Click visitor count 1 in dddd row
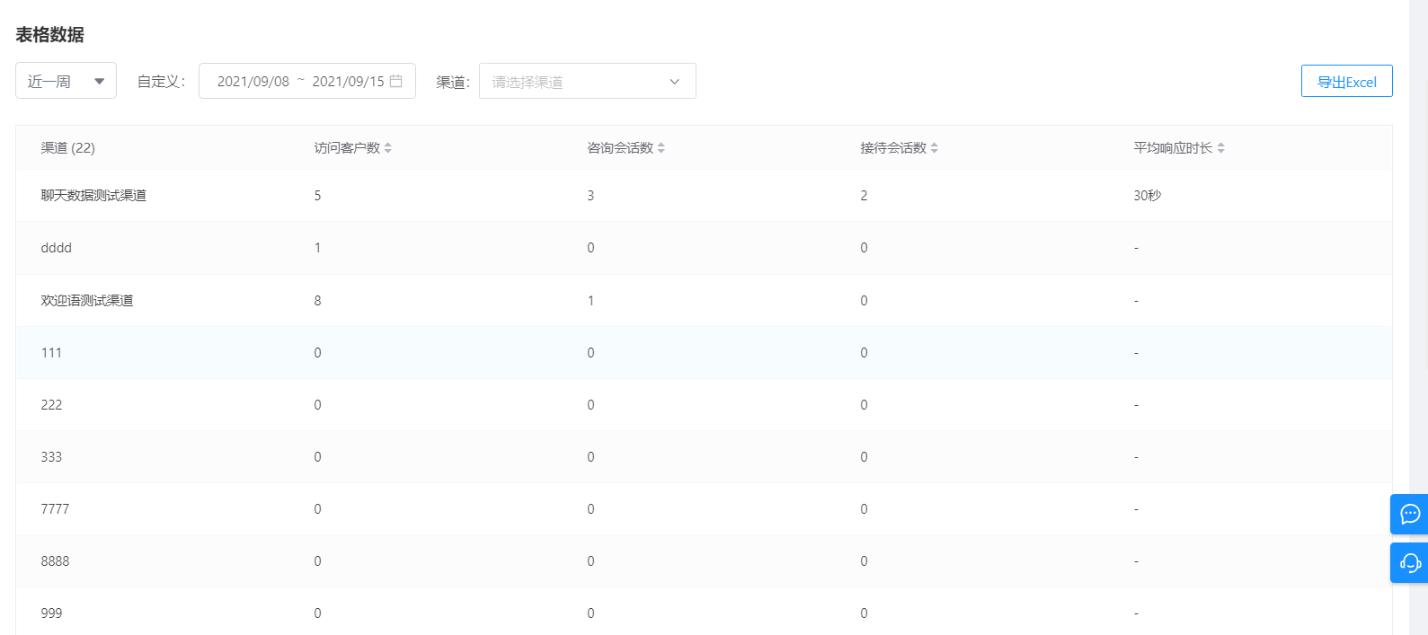Screen dimensions: 1428x635 pyautogui.click(x=317, y=248)
